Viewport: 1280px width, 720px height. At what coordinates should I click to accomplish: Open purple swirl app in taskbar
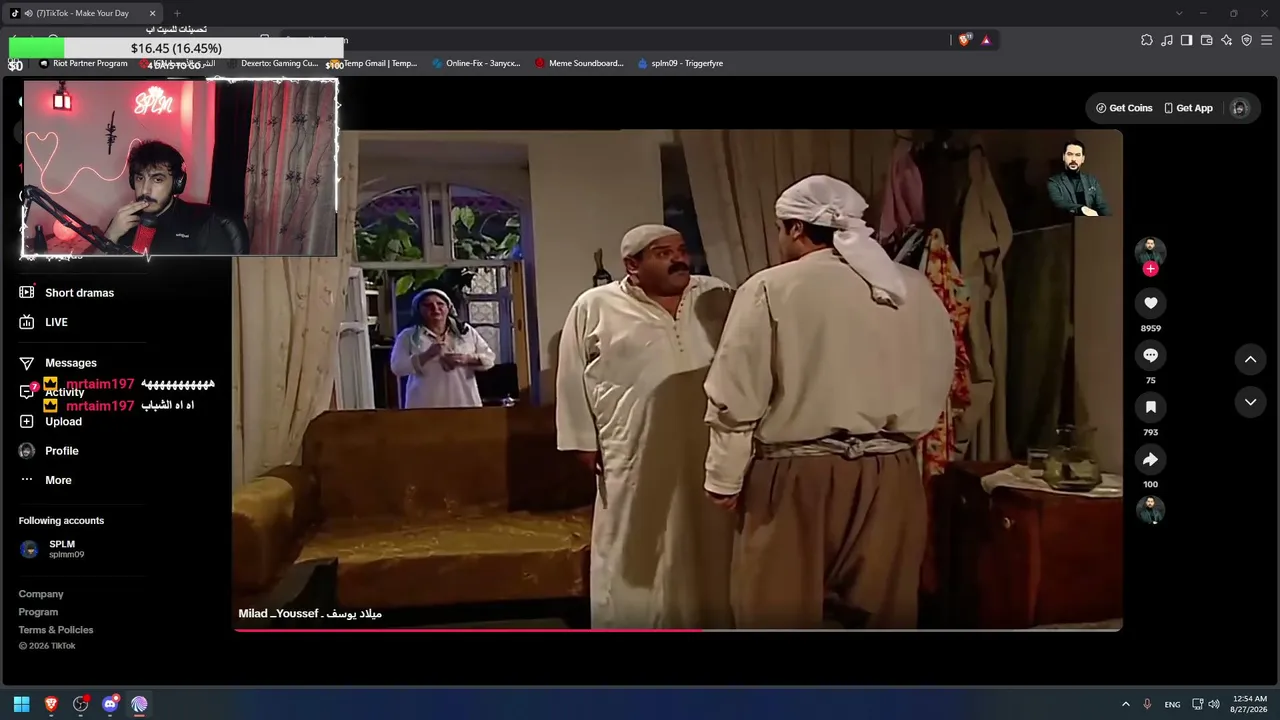pos(140,704)
